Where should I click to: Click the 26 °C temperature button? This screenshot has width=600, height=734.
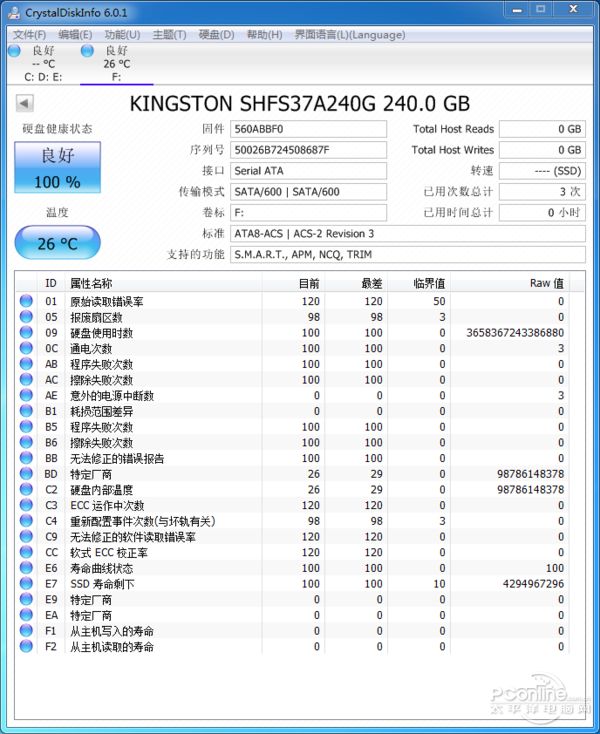coord(58,242)
